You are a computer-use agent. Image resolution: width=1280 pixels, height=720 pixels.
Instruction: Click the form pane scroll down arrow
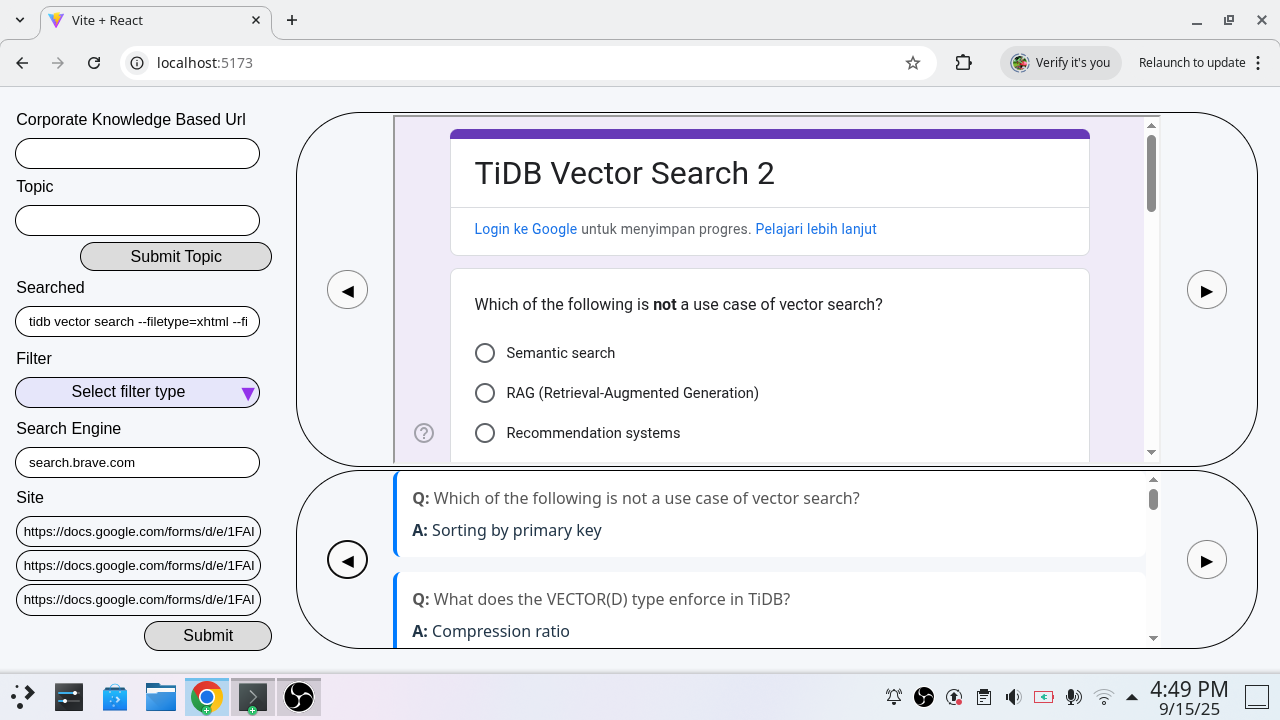1152,453
